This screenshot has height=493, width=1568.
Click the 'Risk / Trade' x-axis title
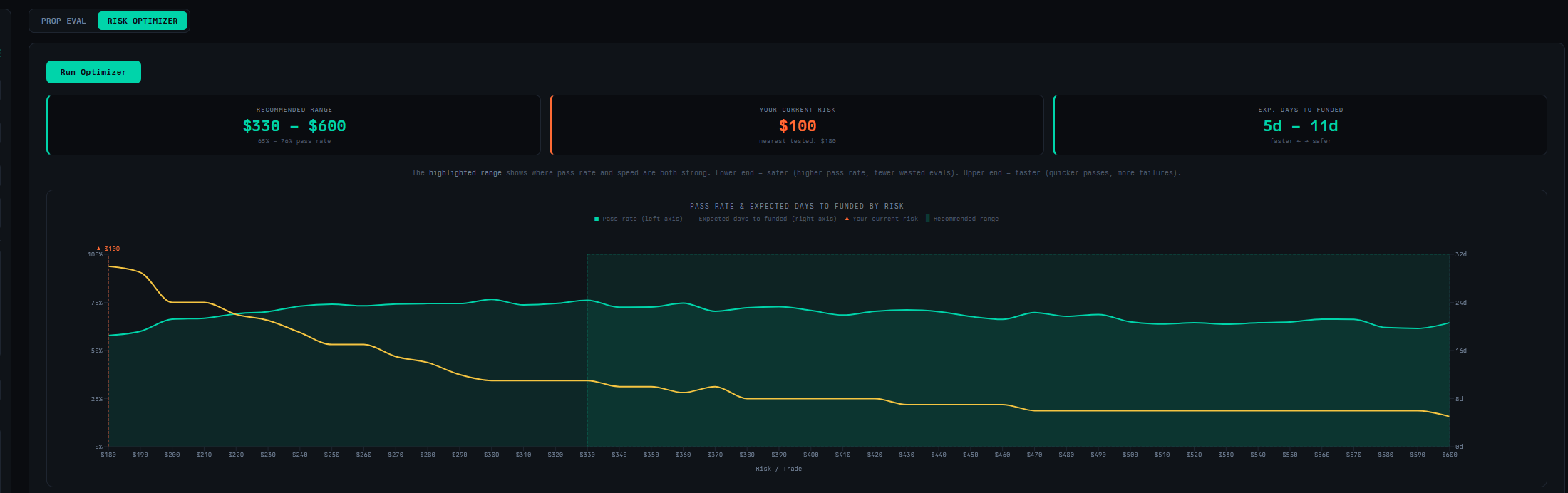pos(779,469)
